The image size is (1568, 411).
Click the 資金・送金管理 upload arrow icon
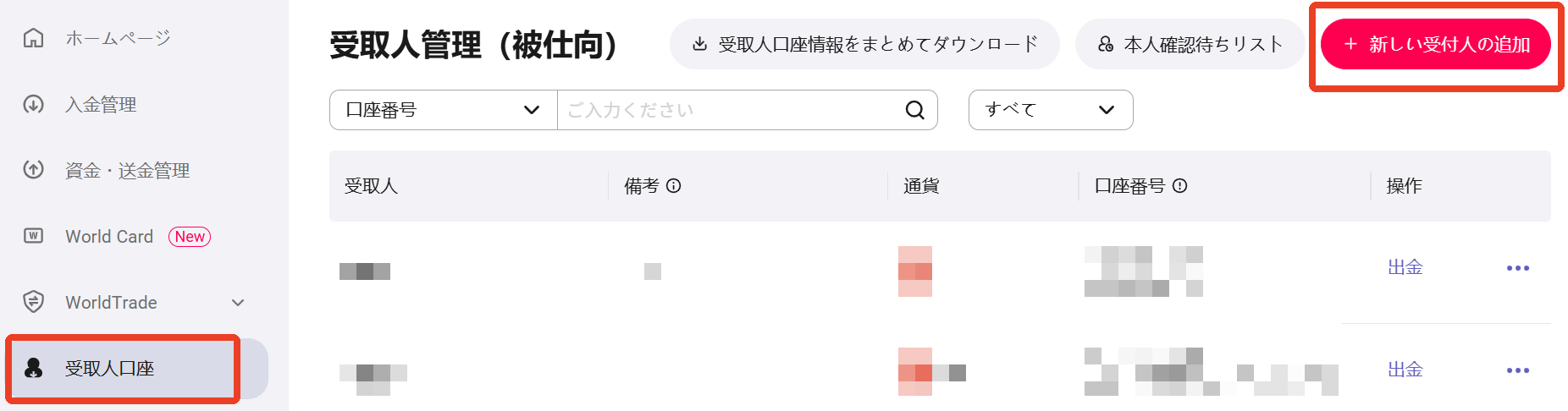click(x=33, y=170)
